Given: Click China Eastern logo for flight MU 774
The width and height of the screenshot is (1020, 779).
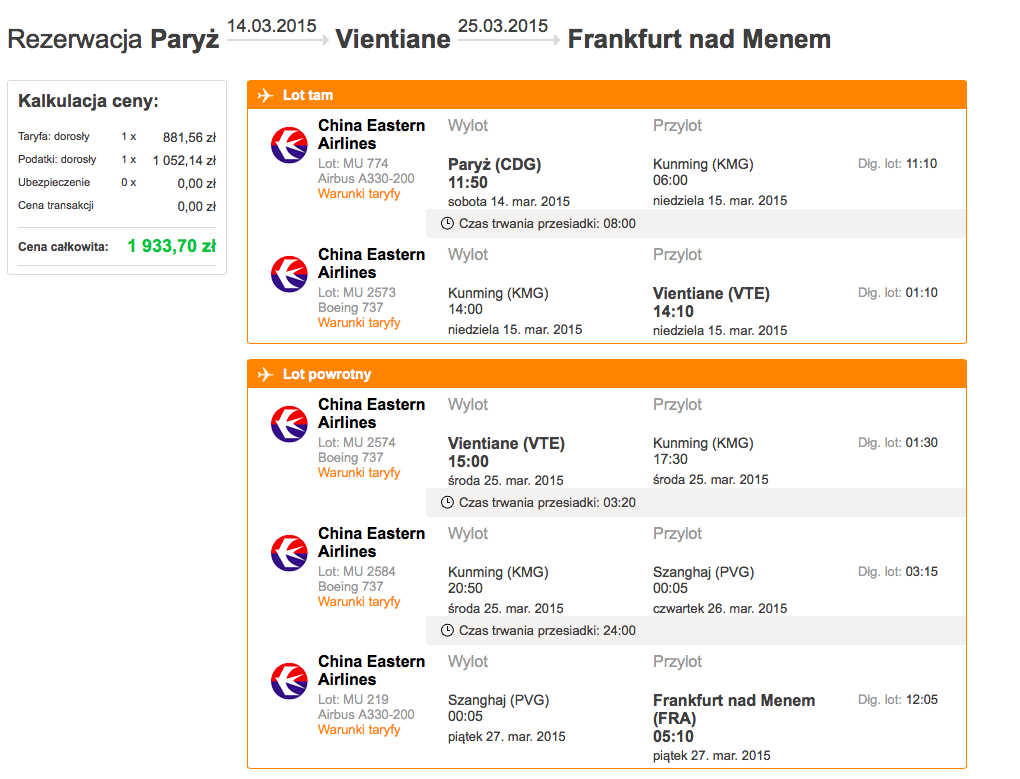Looking at the screenshot, I should pyautogui.click(x=289, y=145).
